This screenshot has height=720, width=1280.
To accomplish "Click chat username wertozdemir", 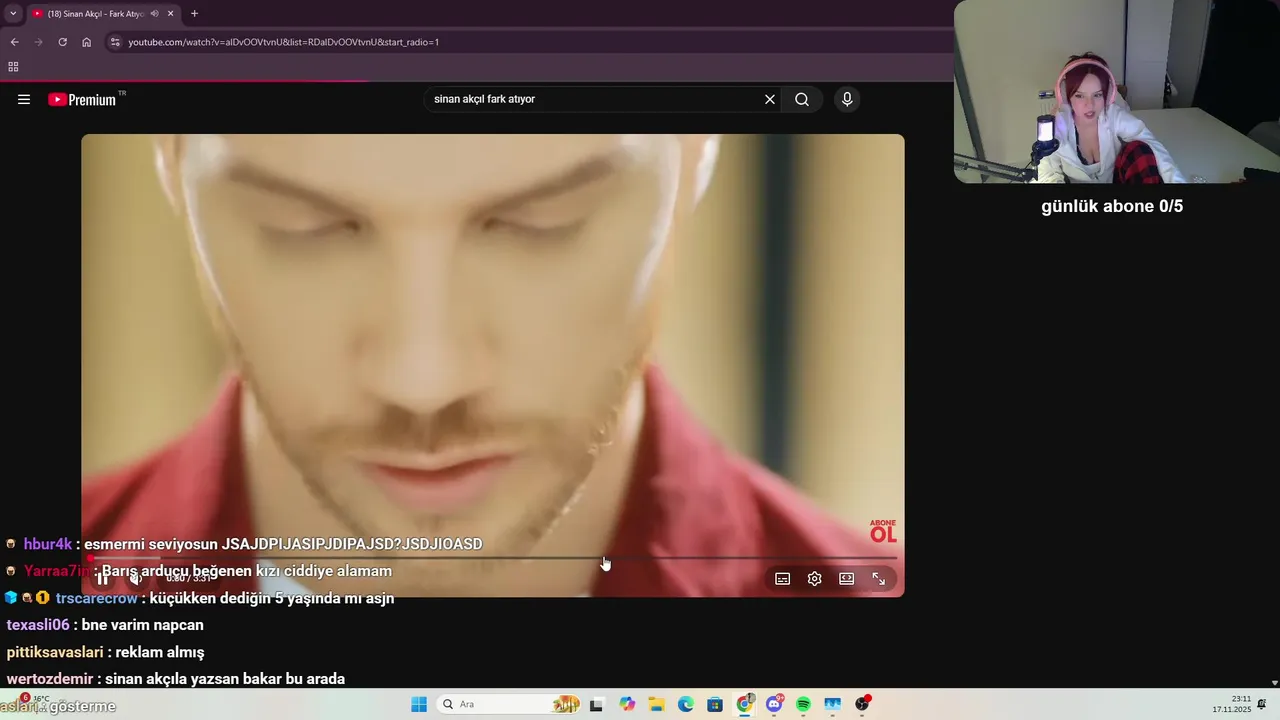I will (x=50, y=679).
